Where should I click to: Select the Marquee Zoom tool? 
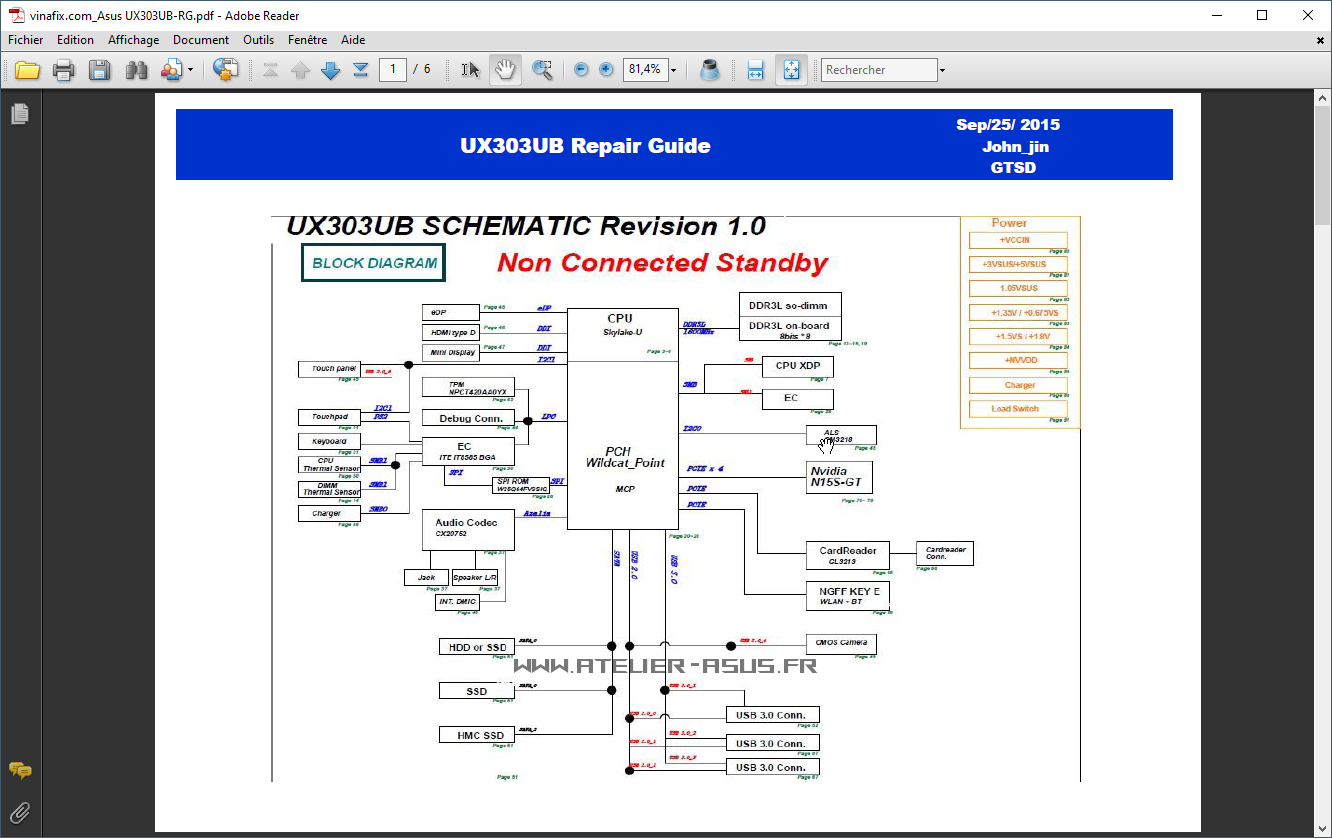tap(542, 70)
